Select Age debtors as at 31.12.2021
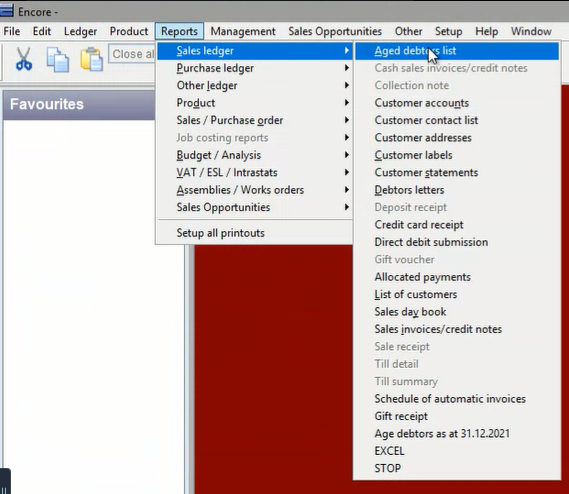The image size is (569, 494). (457, 434)
